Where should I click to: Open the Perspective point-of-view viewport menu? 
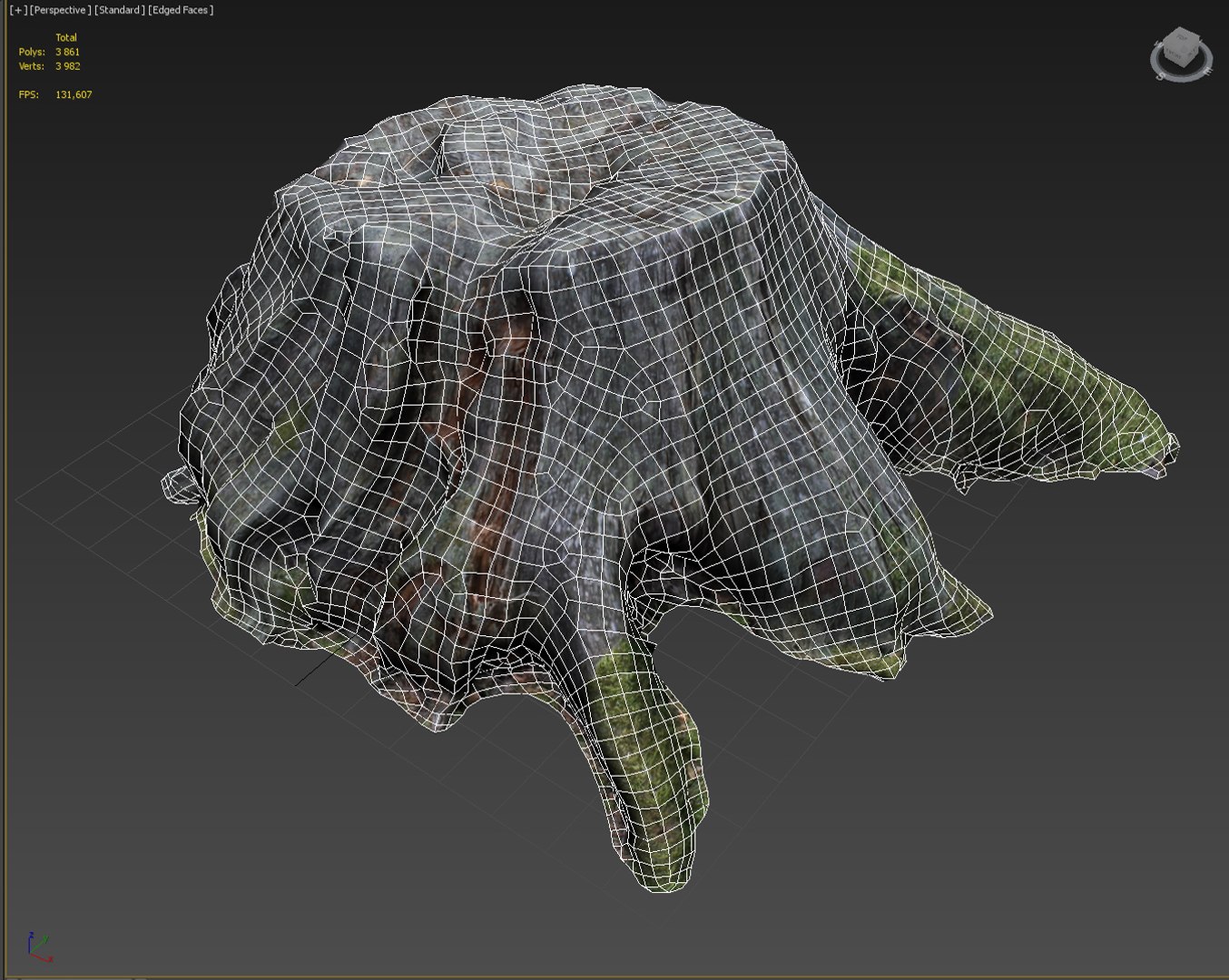point(60,10)
